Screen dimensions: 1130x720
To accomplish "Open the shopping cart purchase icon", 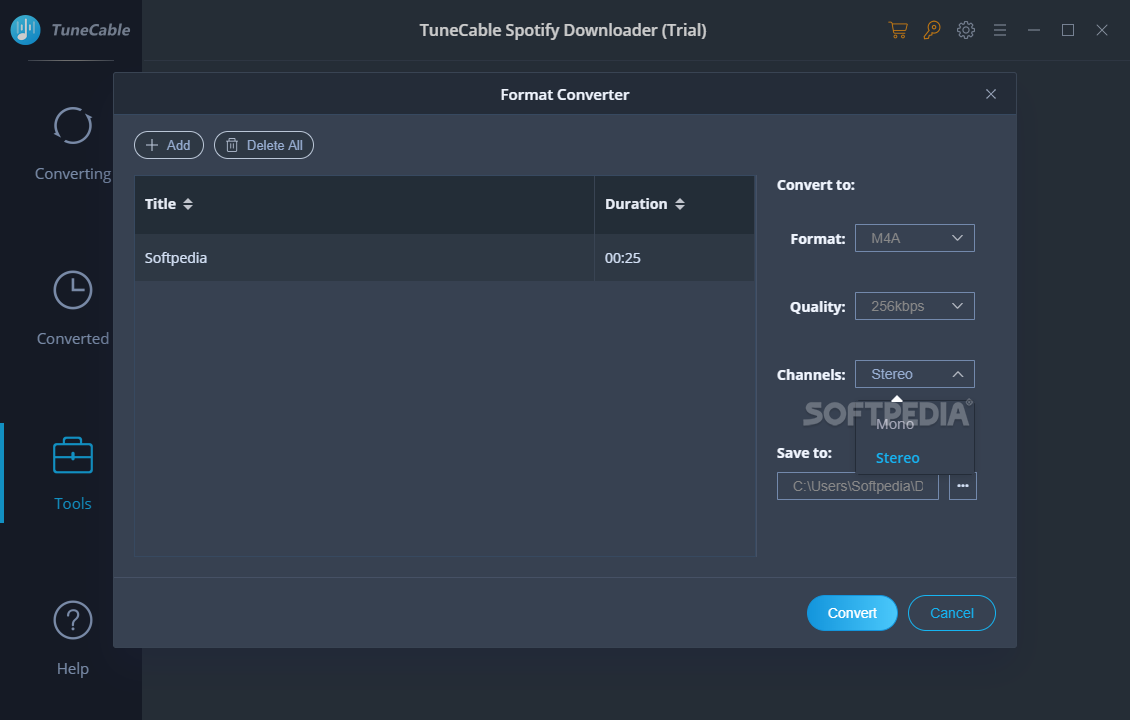I will pos(898,30).
